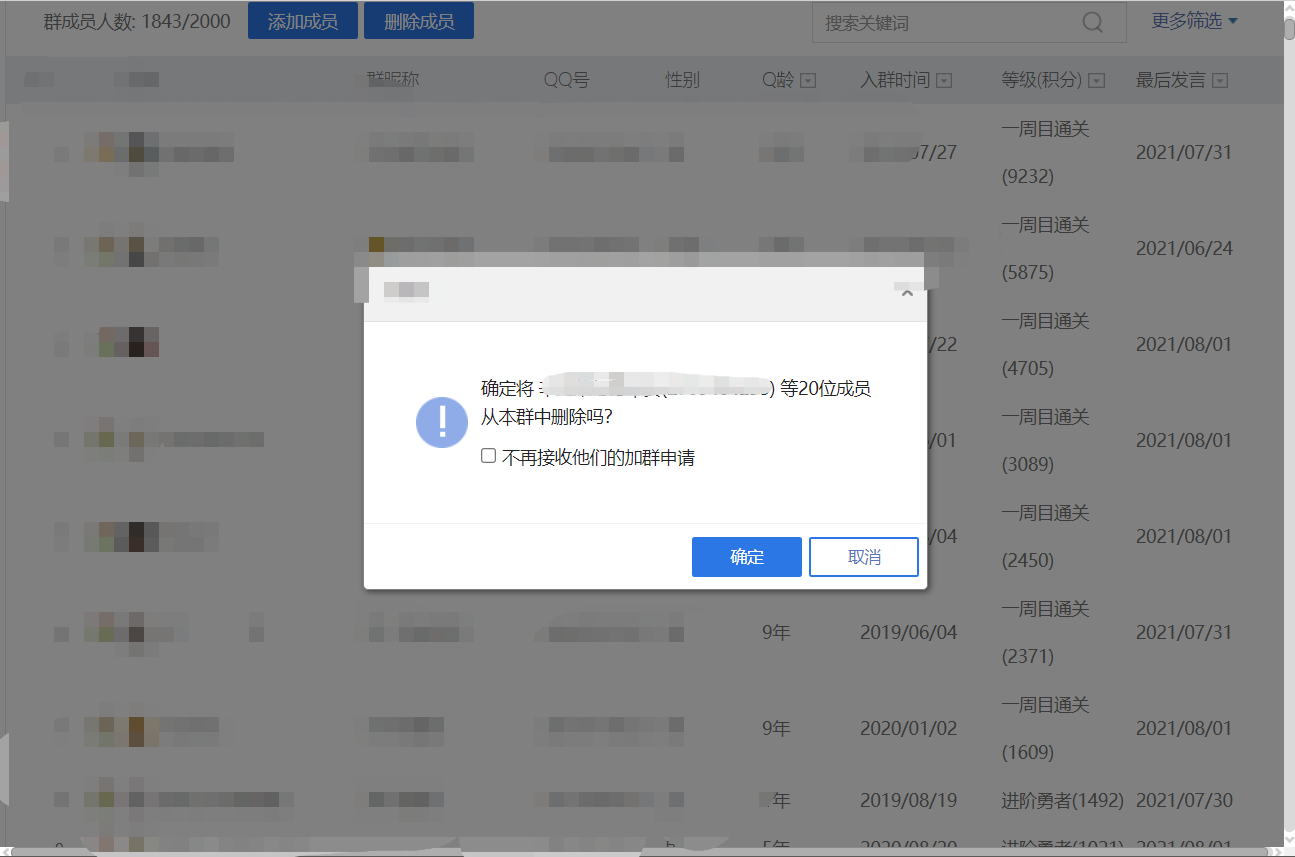1295x857 pixels.
Task: Enable 不再接收他们的加群申请 checkbox
Action: (x=488, y=455)
